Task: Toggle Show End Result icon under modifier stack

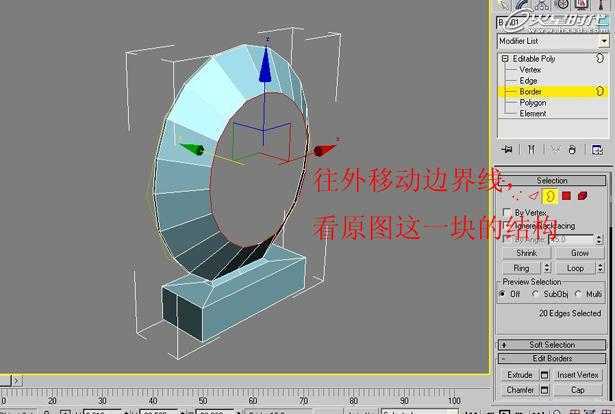Action: 531,149
